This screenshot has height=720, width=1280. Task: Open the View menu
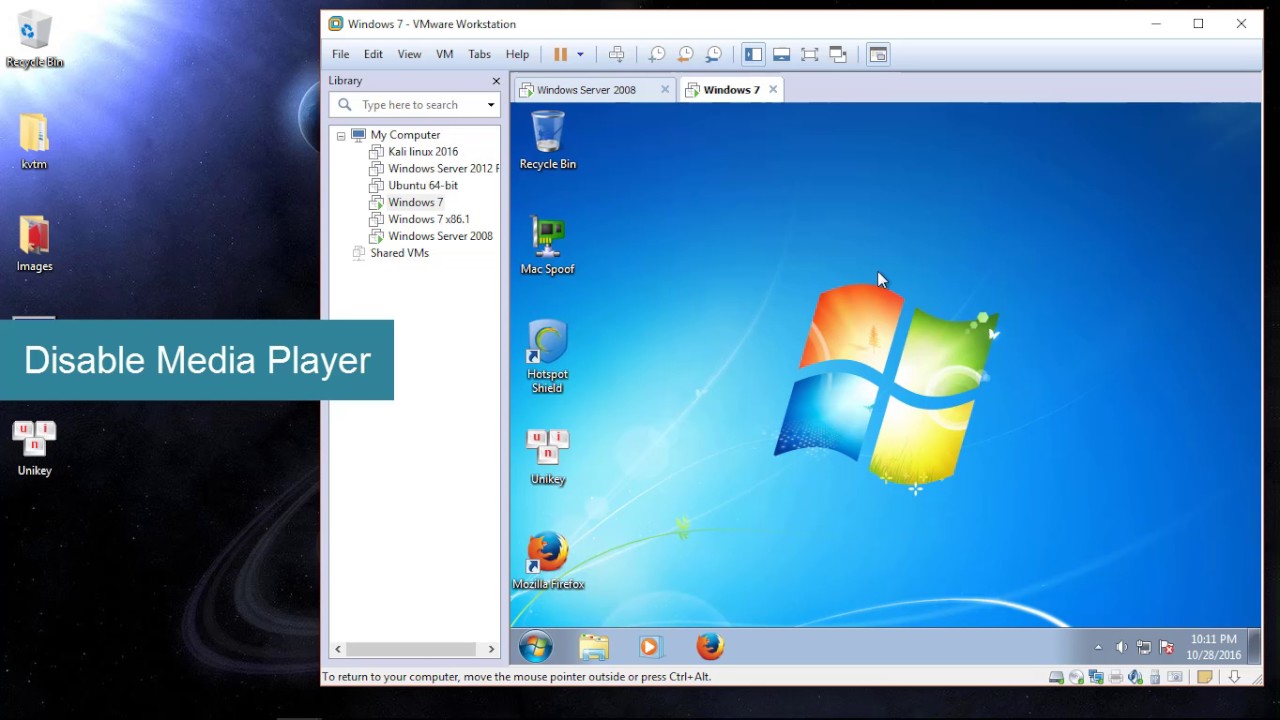point(409,54)
